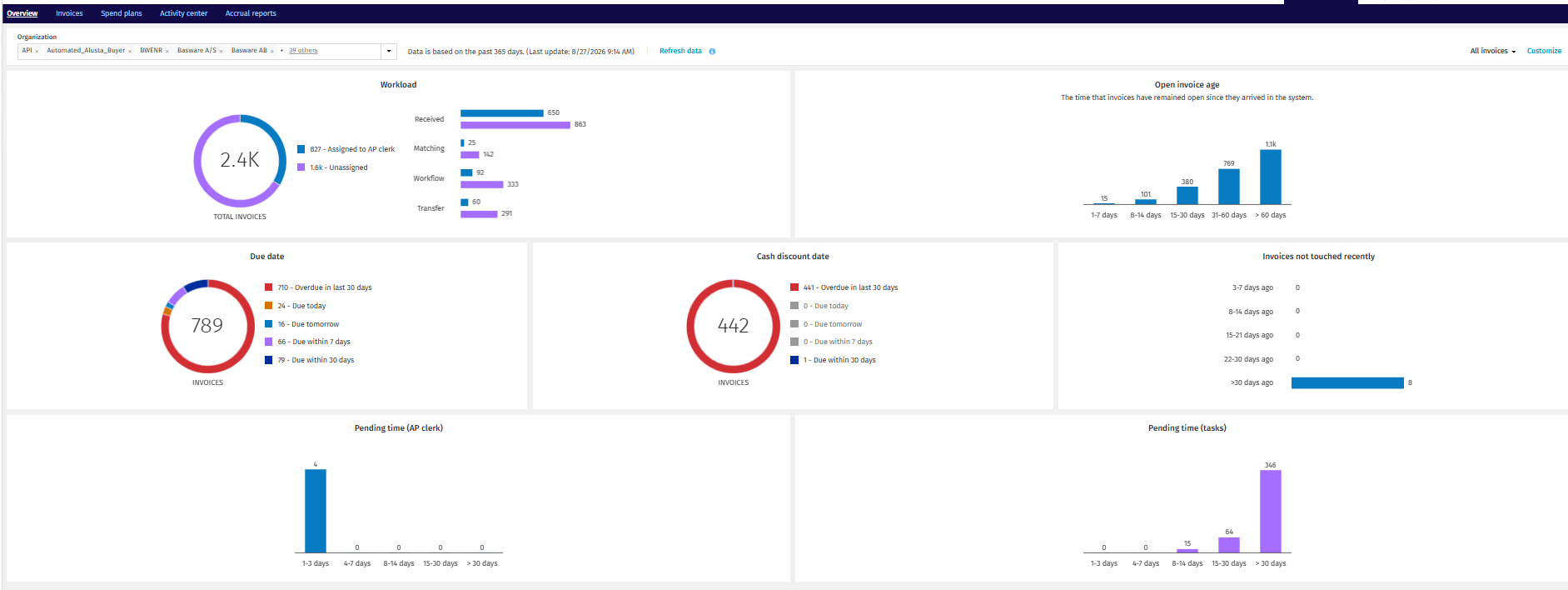1568x590 pixels.
Task: Click the 2.4K total invoices donut chart
Action: [240, 160]
